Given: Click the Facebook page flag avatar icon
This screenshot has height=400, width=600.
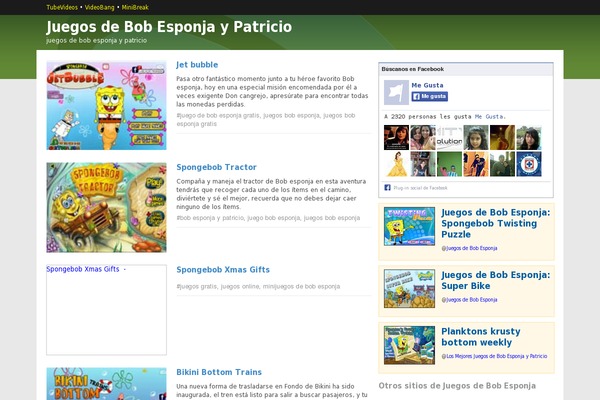Looking at the screenshot, I should point(396,92).
